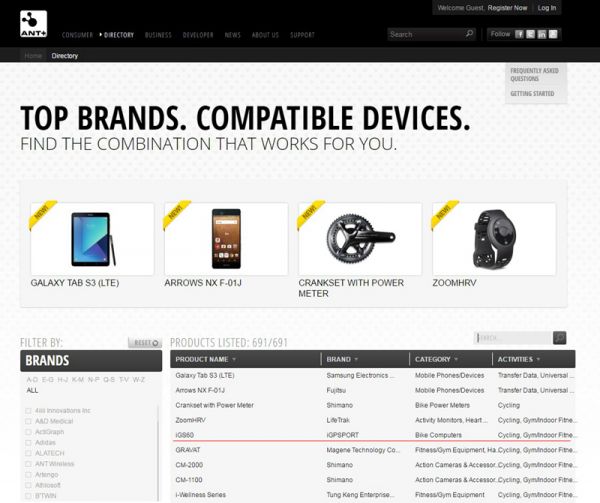The height and width of the screenshot is (503, 600).
Task: Open the Category column sort arrow
Action: pyautogui.click(x=456, y=360)
